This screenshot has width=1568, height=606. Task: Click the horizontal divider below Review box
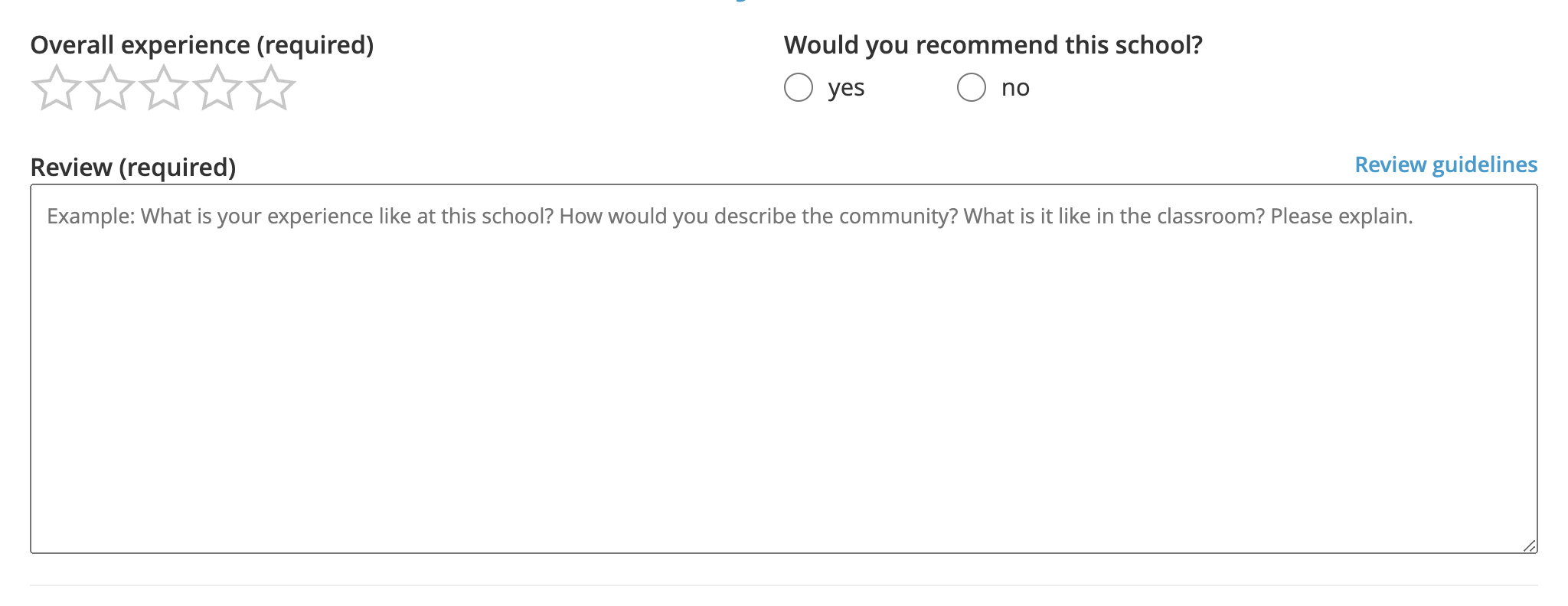point(784,585)
